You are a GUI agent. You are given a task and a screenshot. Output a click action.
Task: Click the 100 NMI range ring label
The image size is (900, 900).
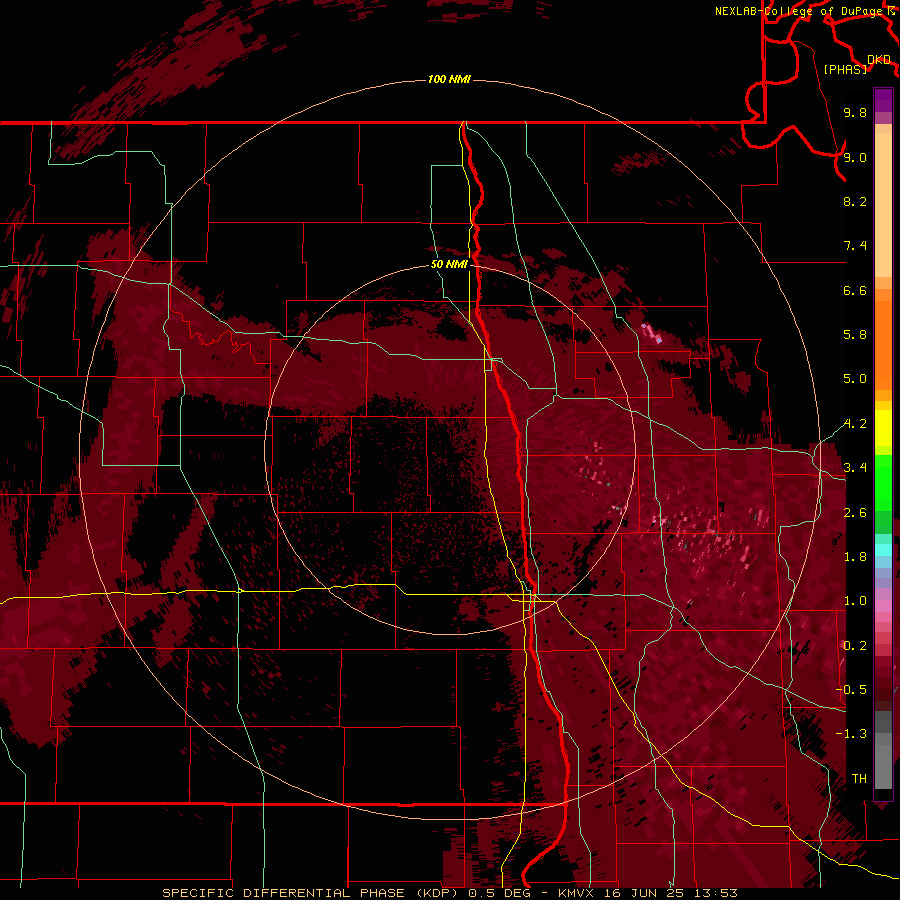tap(449, 79)
